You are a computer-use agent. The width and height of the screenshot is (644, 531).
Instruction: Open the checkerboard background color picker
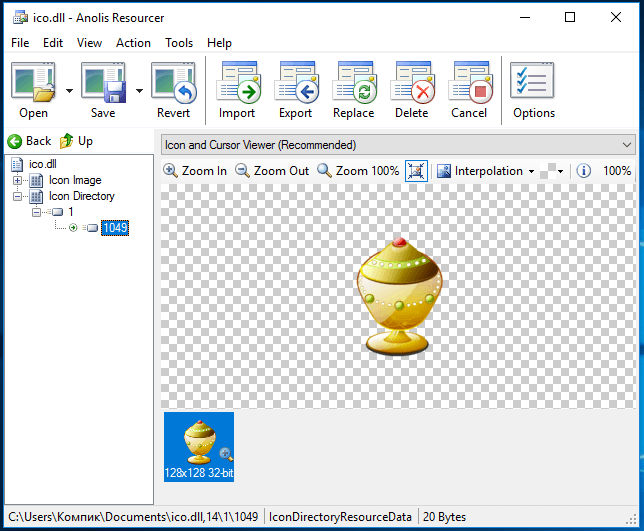coord(552,171)
